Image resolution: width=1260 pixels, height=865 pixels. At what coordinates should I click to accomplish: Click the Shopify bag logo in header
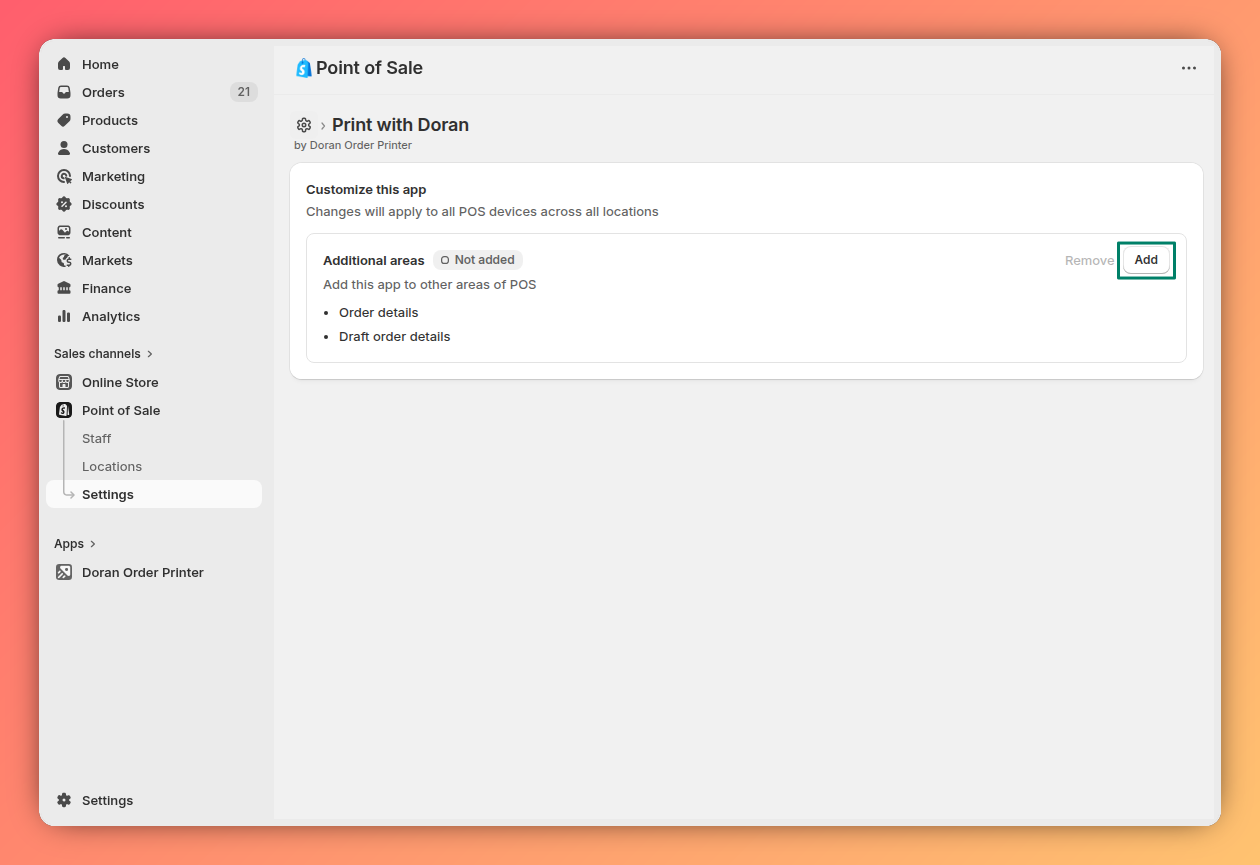(304, 68)
